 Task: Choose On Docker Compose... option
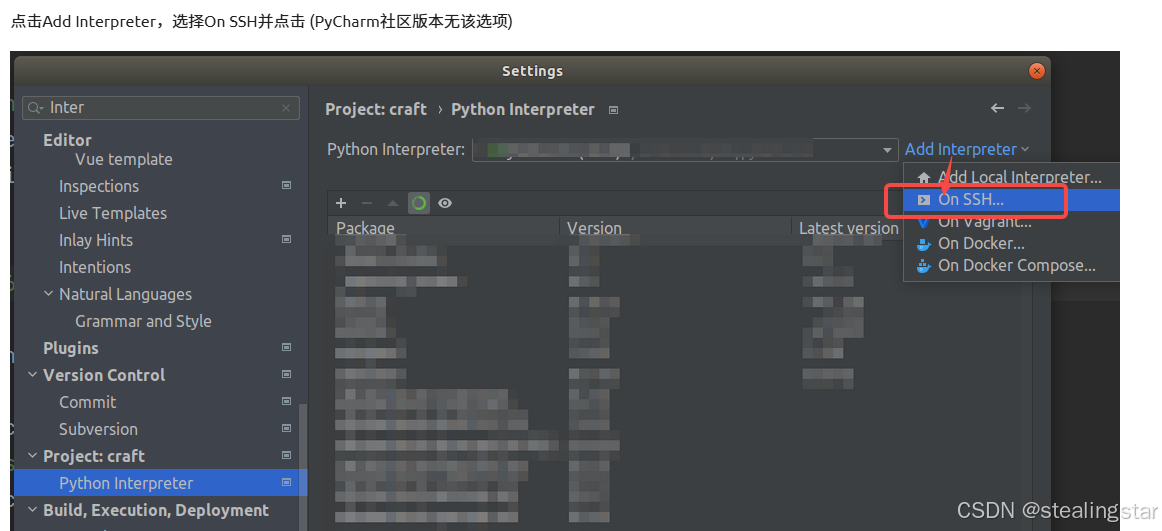click(1011, 266)
